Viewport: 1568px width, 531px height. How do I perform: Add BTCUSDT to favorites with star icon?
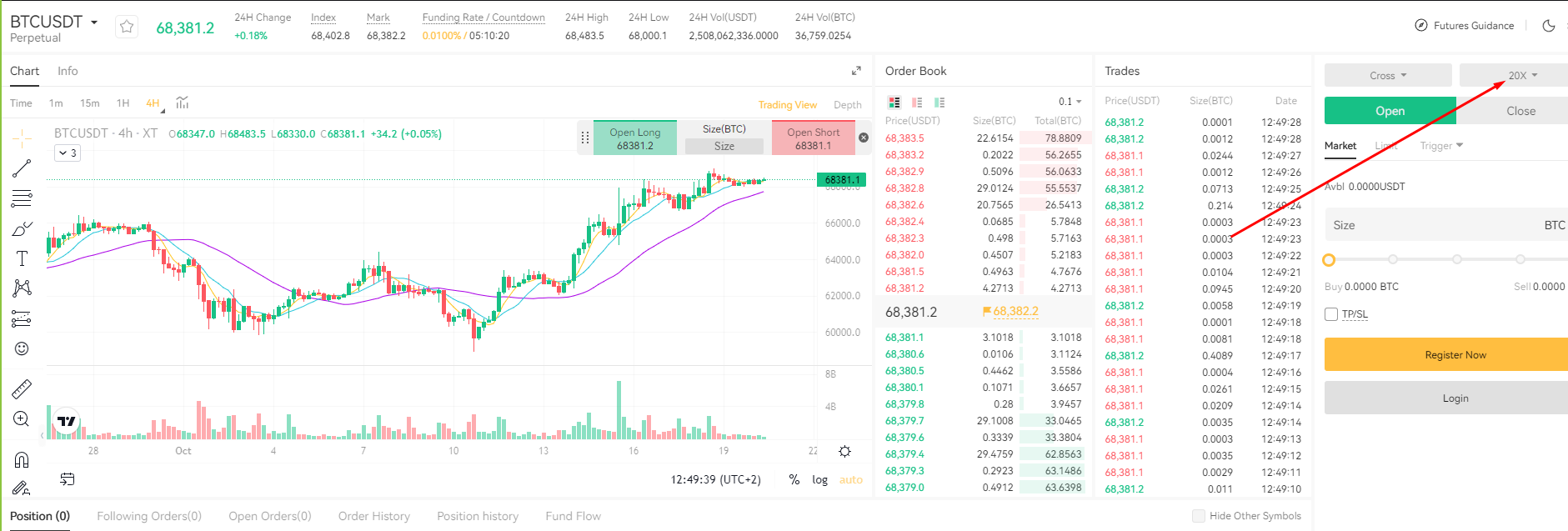tap(127, 27)
